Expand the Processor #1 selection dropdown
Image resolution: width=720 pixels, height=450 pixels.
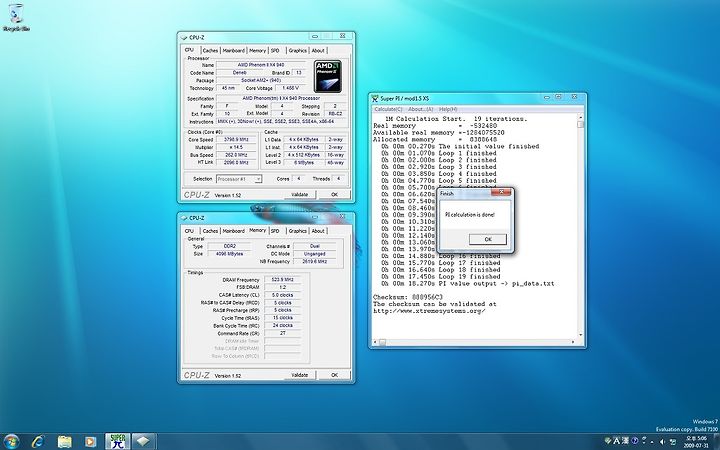pyautogui.click(x=258, y=179)
